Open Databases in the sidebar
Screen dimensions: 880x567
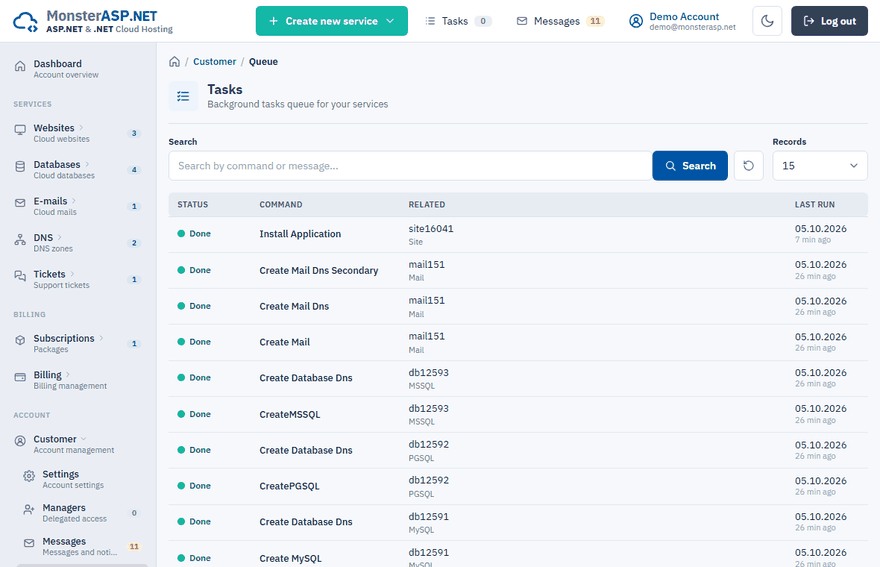pos(77,170)
